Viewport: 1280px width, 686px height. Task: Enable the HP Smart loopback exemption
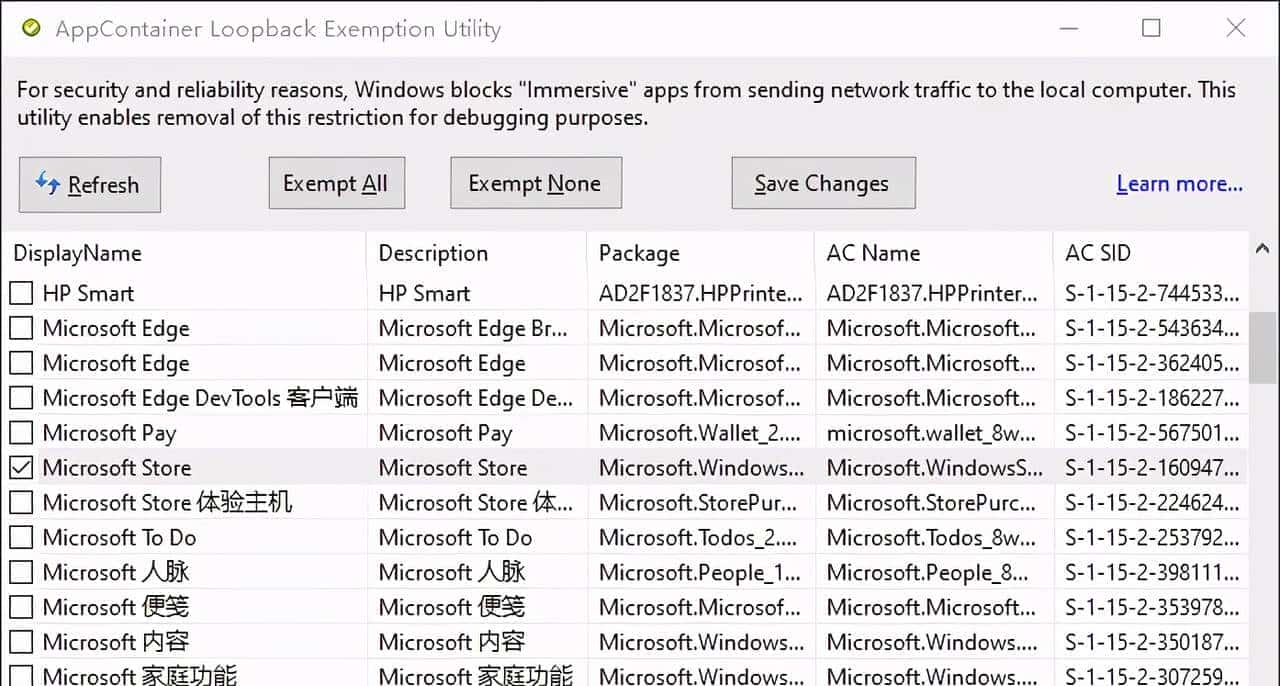[21, 292]
